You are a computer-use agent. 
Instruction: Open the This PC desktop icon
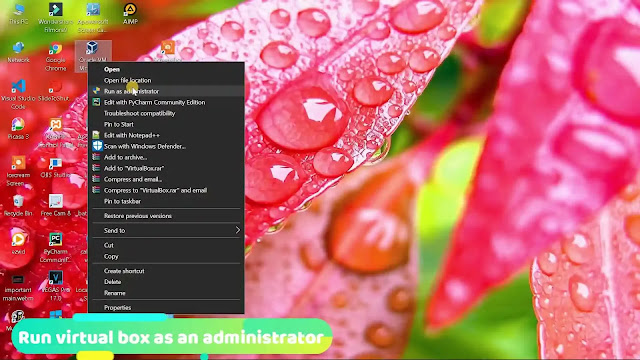click(18, 13)
